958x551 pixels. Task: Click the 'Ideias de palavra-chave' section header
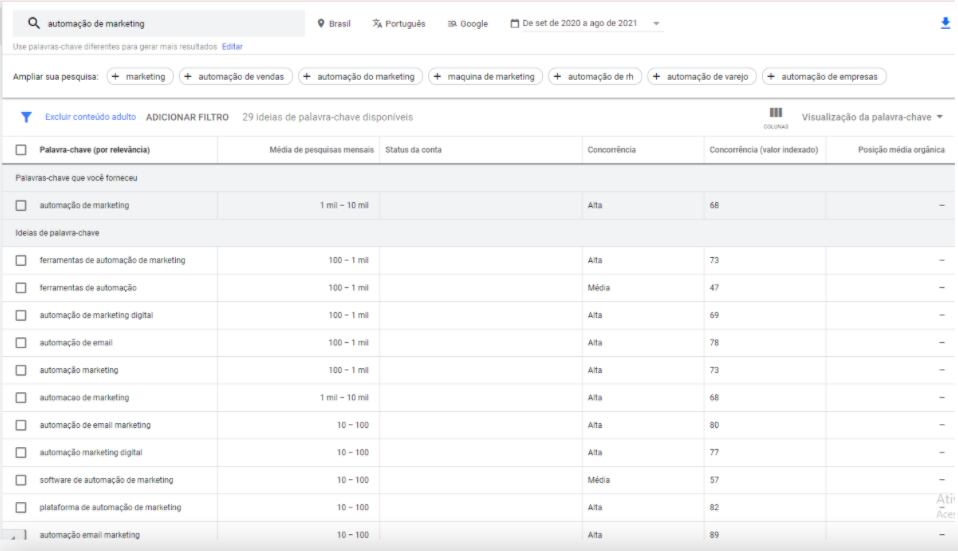tap(57, 233)
